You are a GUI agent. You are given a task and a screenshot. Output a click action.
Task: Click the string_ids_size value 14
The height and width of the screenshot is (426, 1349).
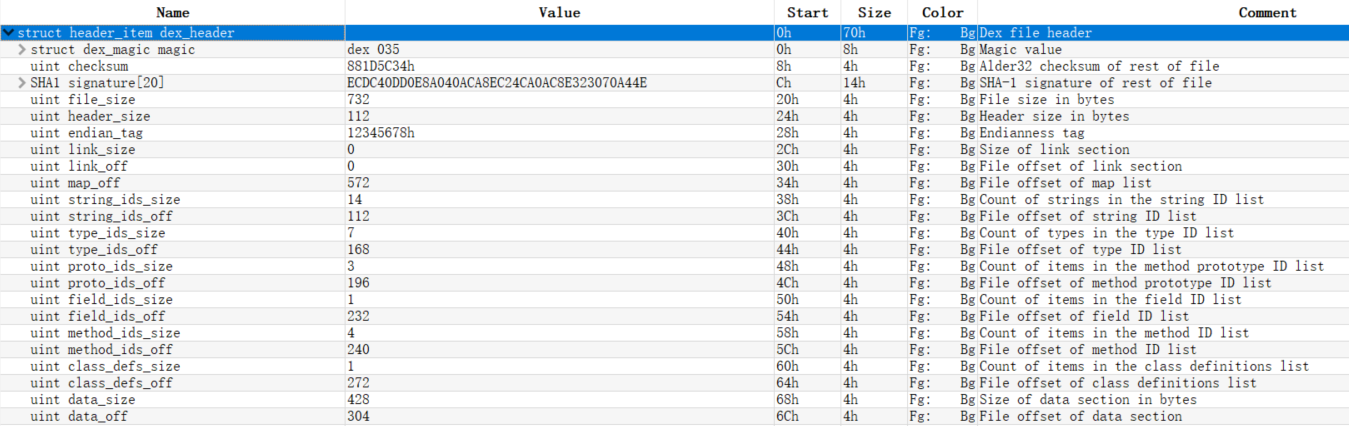coord(355,200)
